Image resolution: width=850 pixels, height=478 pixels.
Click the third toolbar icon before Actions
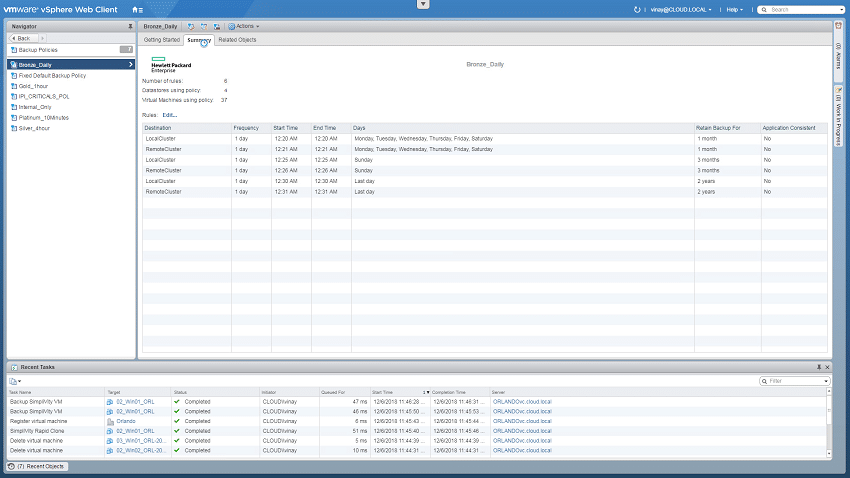[217, 26]
